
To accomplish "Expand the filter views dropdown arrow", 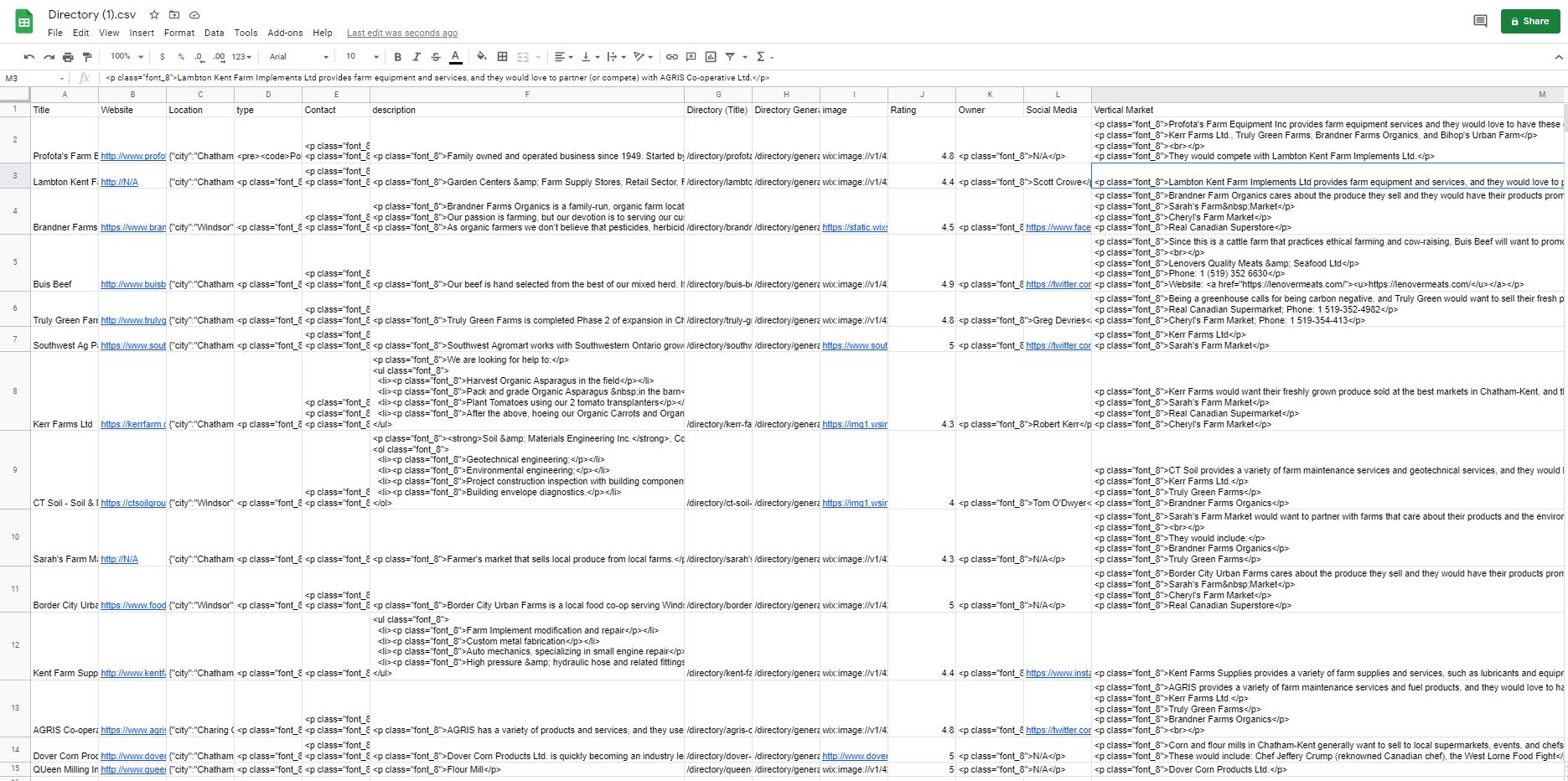I will [x=744, y=57].
